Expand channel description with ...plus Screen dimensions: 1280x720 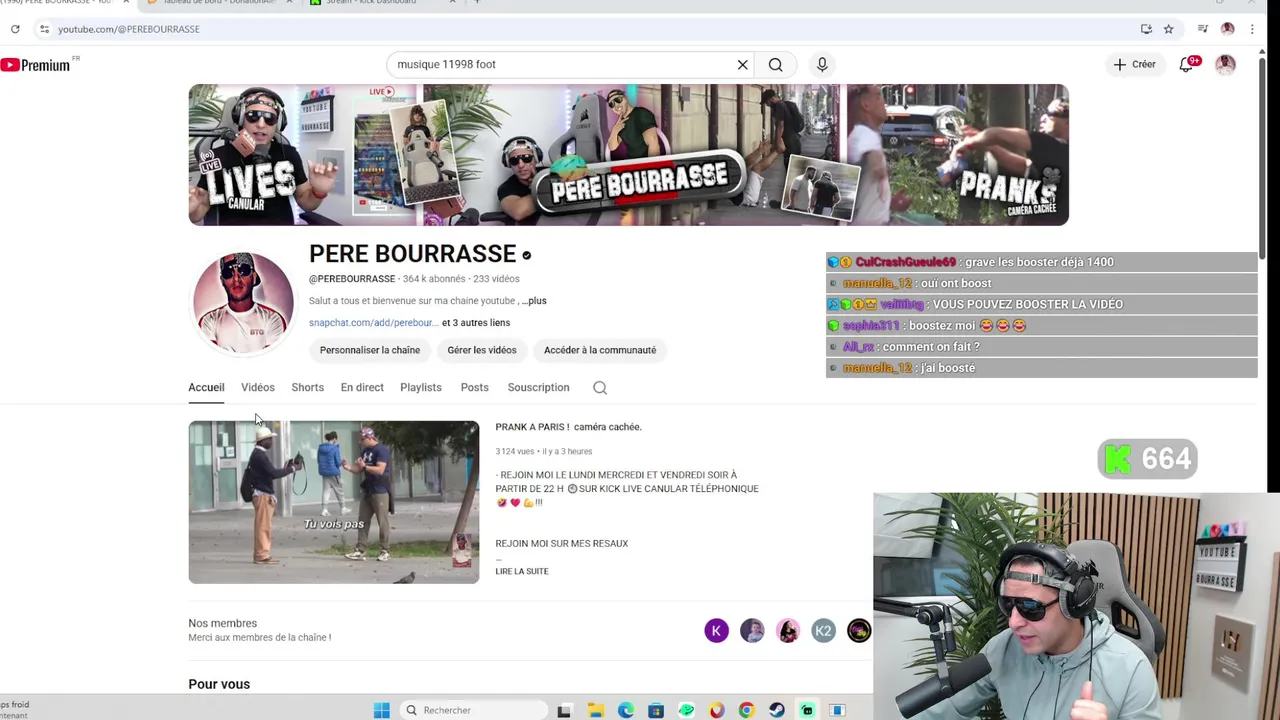pyautogui.click(x=534, y=300)
